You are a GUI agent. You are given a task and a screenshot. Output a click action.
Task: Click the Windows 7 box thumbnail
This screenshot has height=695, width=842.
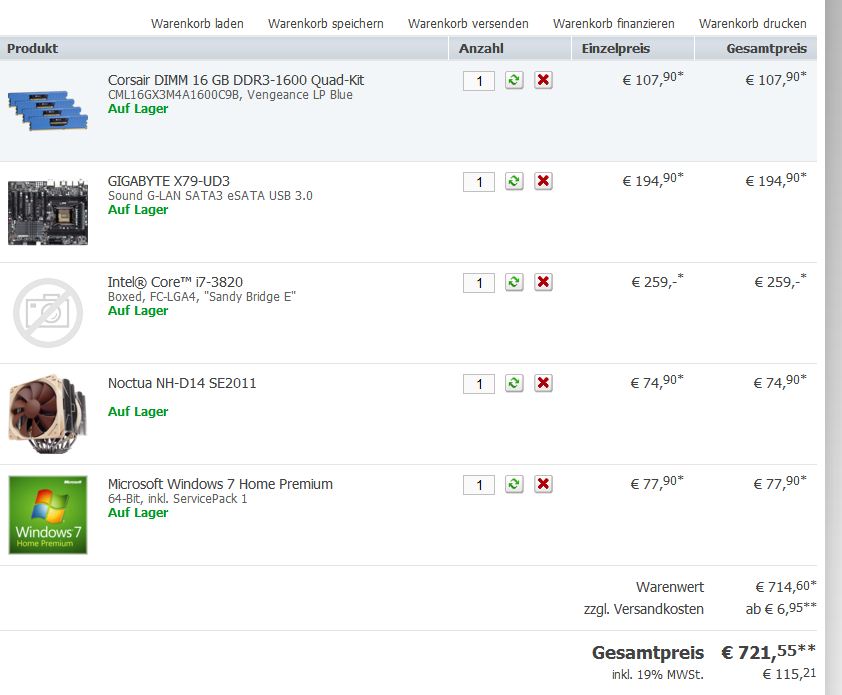pyautogui.click(x=48, y=515)
